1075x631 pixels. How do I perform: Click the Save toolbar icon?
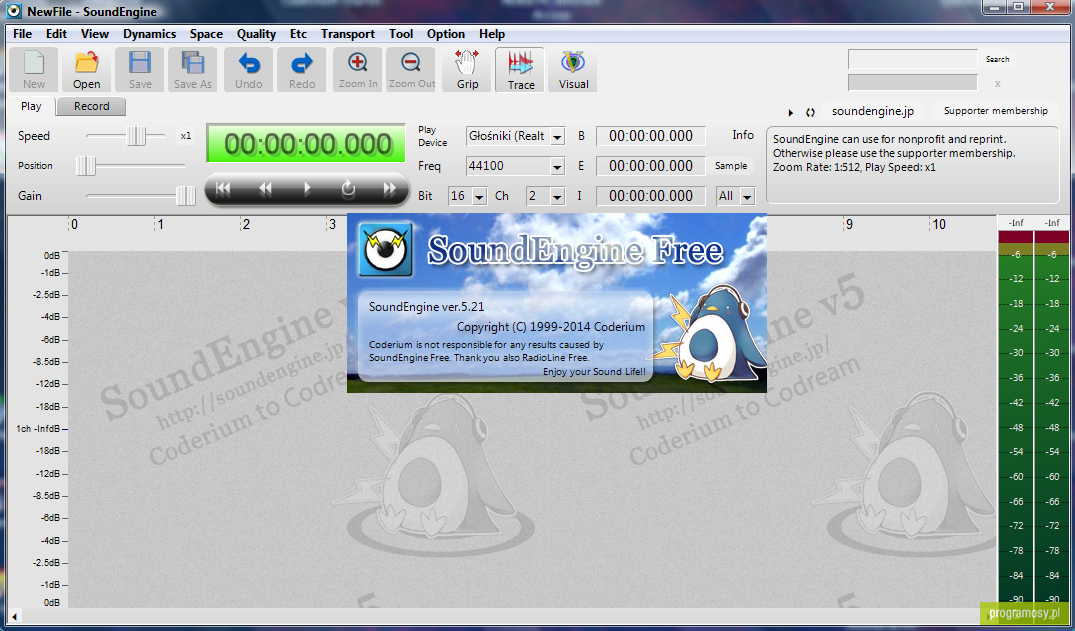pos(140,70)
